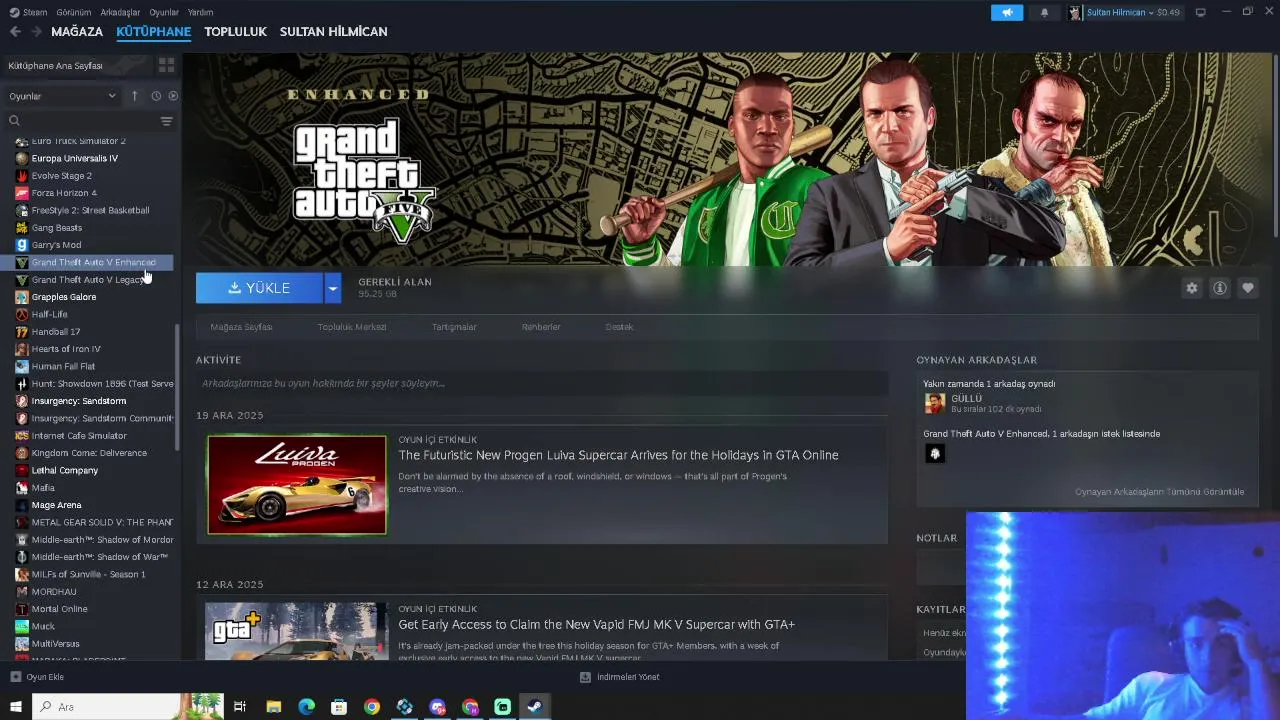This screenshot has width=1280, height=720.
Task: Select Kingdom Come: Deliverance
Action: (x=89, y=453)
